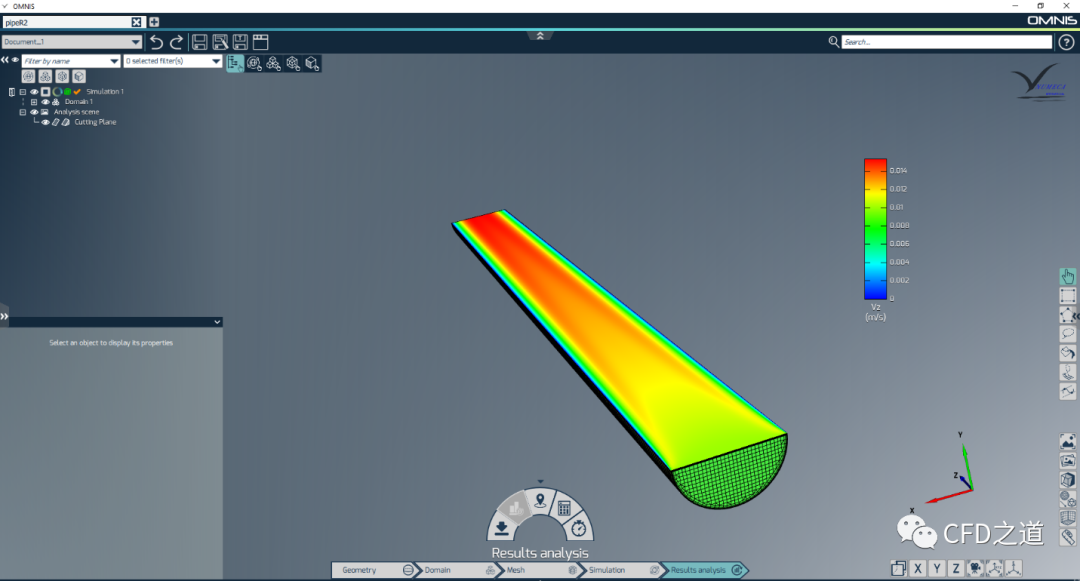Image resolution: width=1080 pixels, height=581 pixels.
Task: Open the Filter by name dropdown
Action: point(71,61)
